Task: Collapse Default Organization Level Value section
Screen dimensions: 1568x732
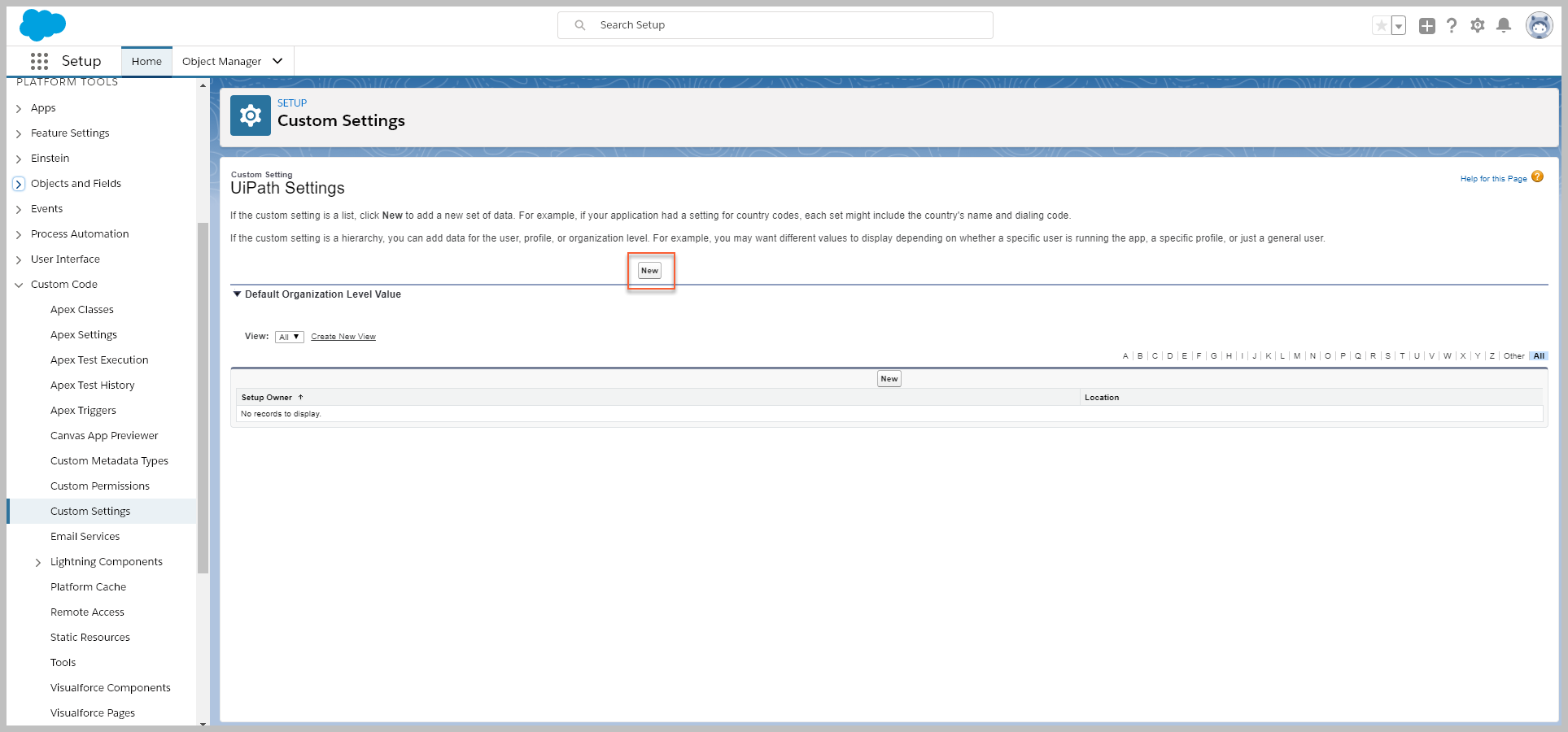Action: tap(237, 294)
